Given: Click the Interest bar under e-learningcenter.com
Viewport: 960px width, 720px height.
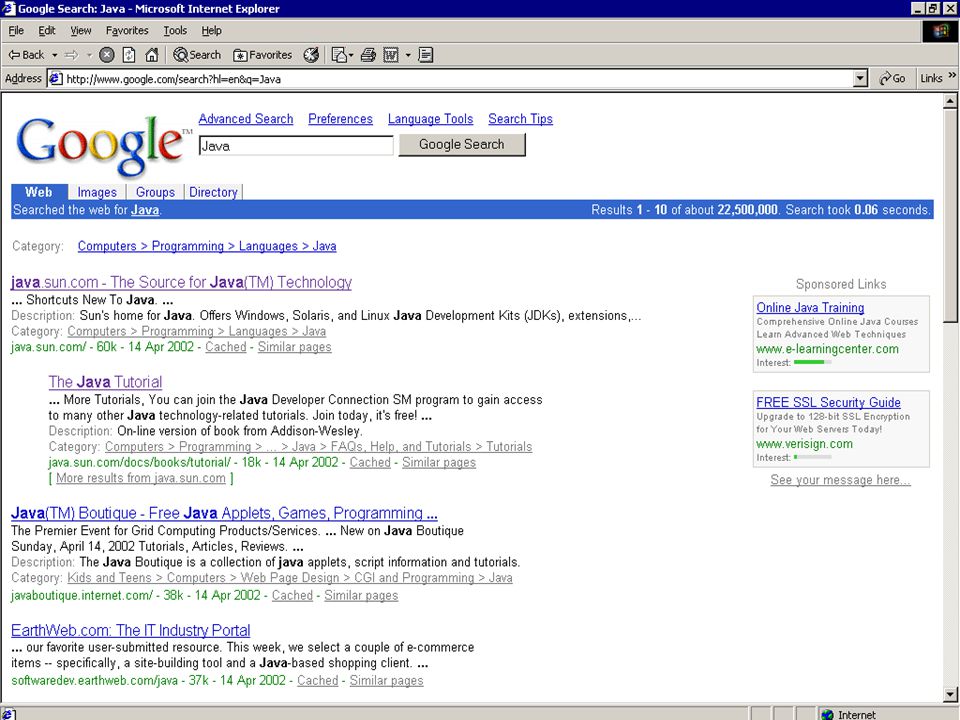Looking at the screenshot, I should 812,362.
